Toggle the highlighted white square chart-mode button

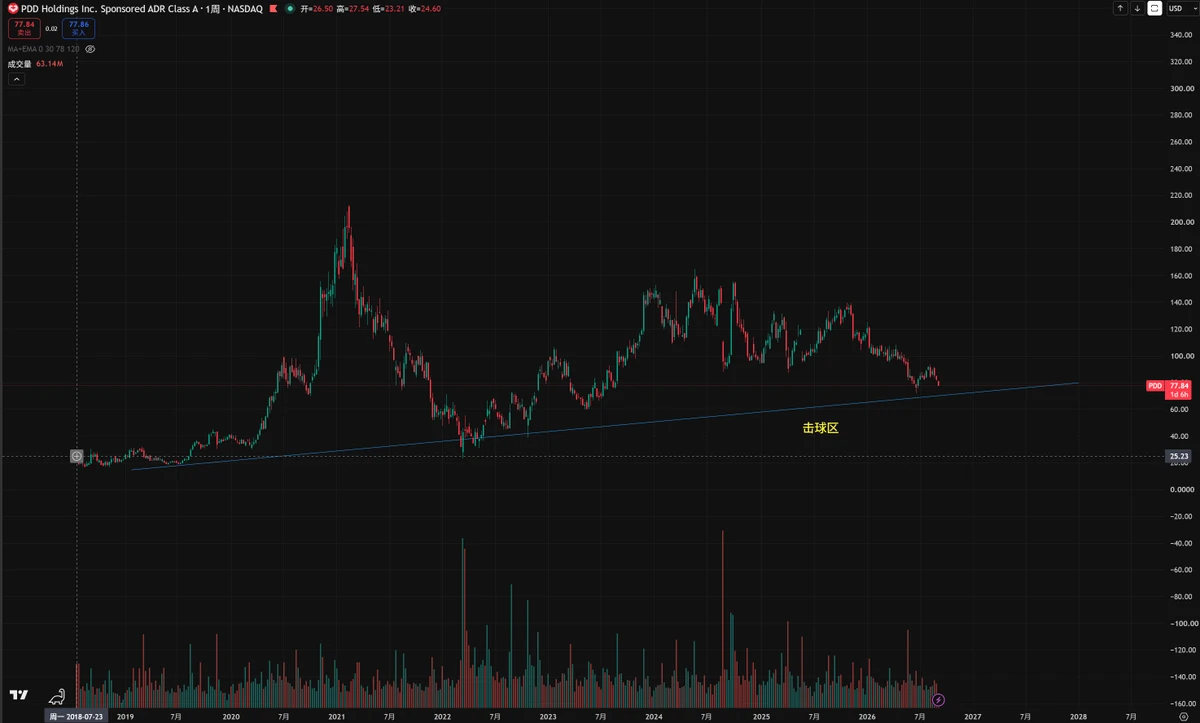tap(1154, 8)
